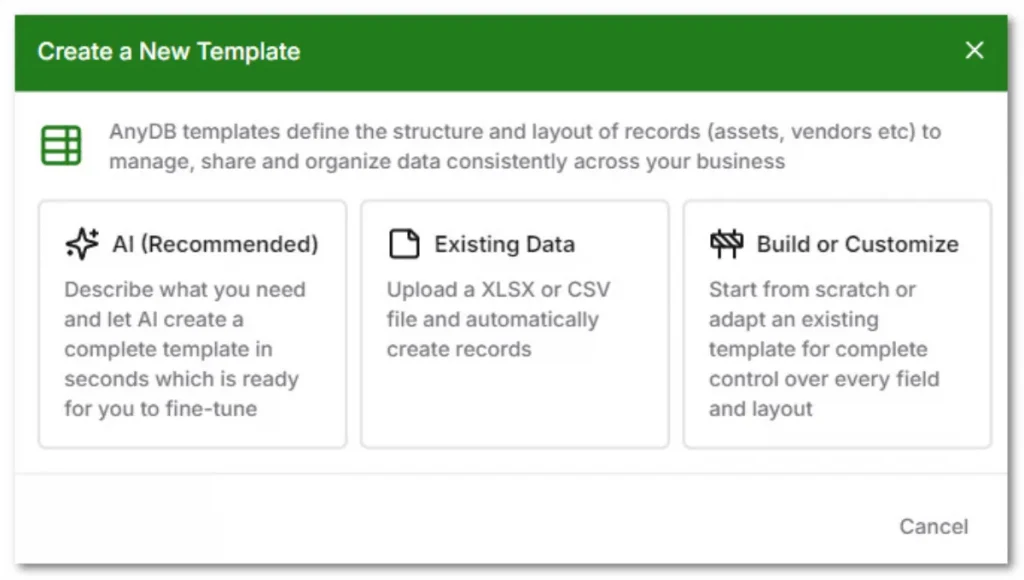Click the green AnyDB template grid icon
This screenshot has width=1024, height=580.
click(61, 144)
